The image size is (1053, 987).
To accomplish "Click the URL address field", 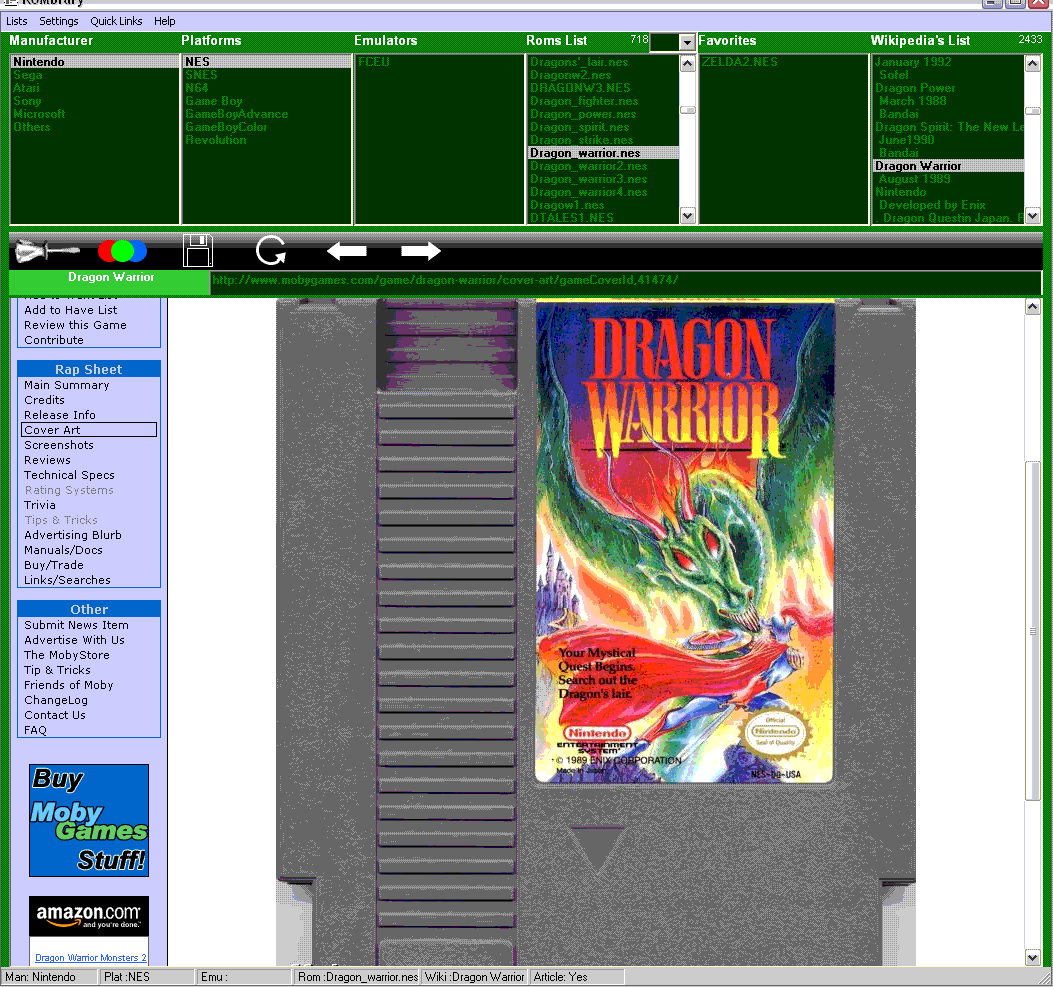I will tap(626, 281).
